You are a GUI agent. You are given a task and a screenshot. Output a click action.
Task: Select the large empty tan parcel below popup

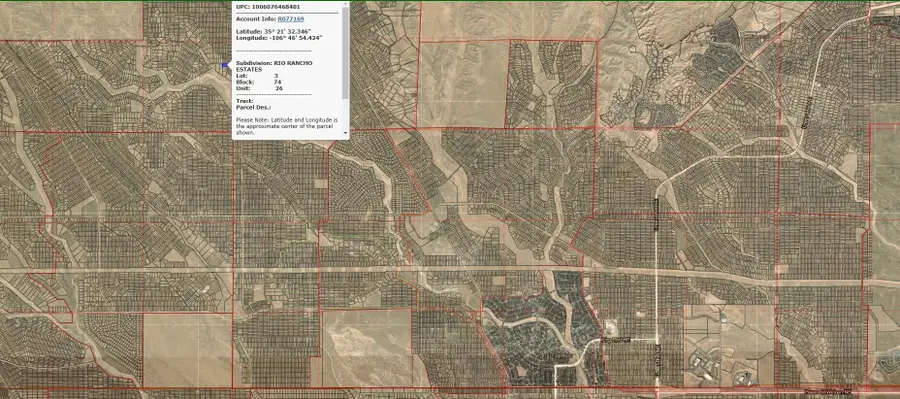(x=187, y=350)
